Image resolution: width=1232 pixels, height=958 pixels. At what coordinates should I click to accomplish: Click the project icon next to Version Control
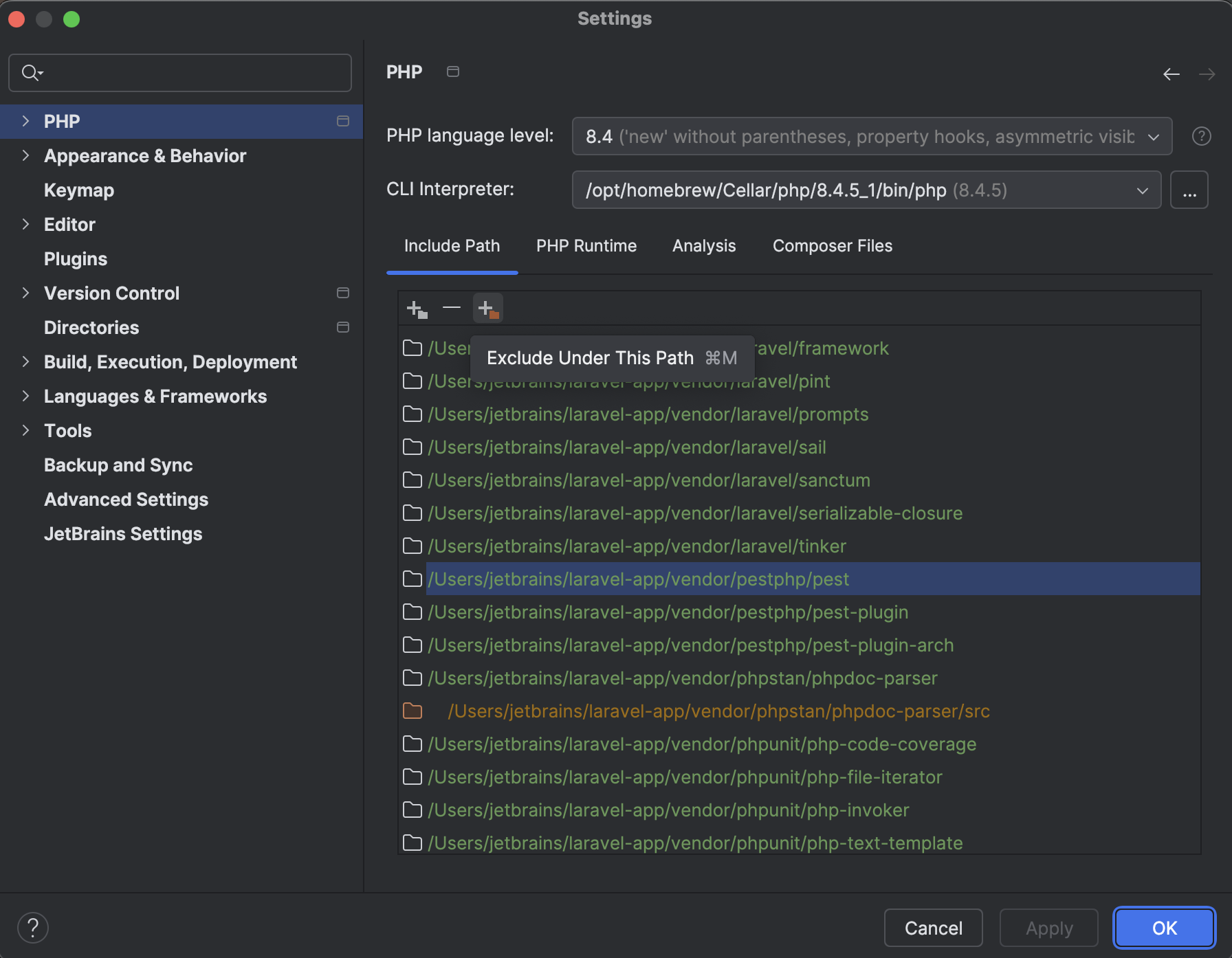pos(343,293)
